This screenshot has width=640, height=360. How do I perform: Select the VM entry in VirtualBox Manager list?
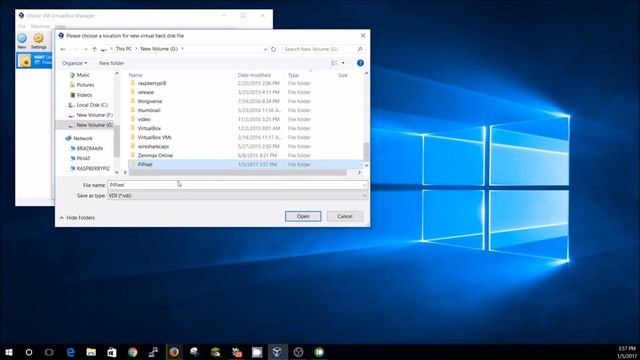pyautogui.click(x=34, y=61)
